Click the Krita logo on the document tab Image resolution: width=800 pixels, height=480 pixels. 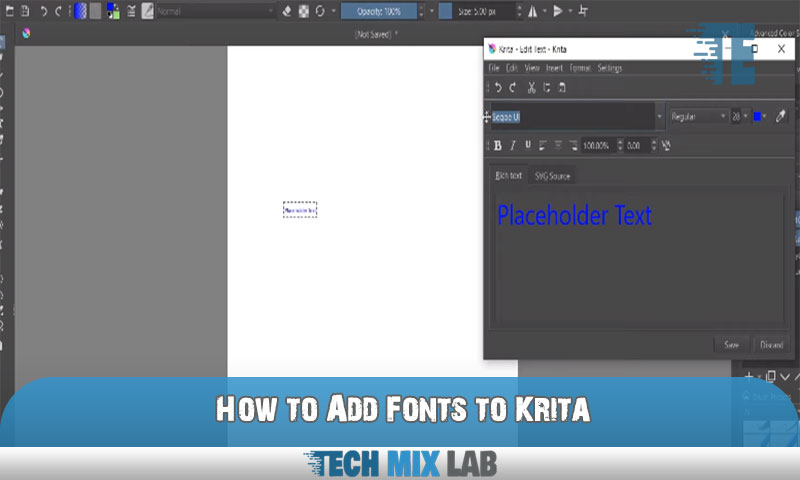pyautogui.click(x=26, y=33)
